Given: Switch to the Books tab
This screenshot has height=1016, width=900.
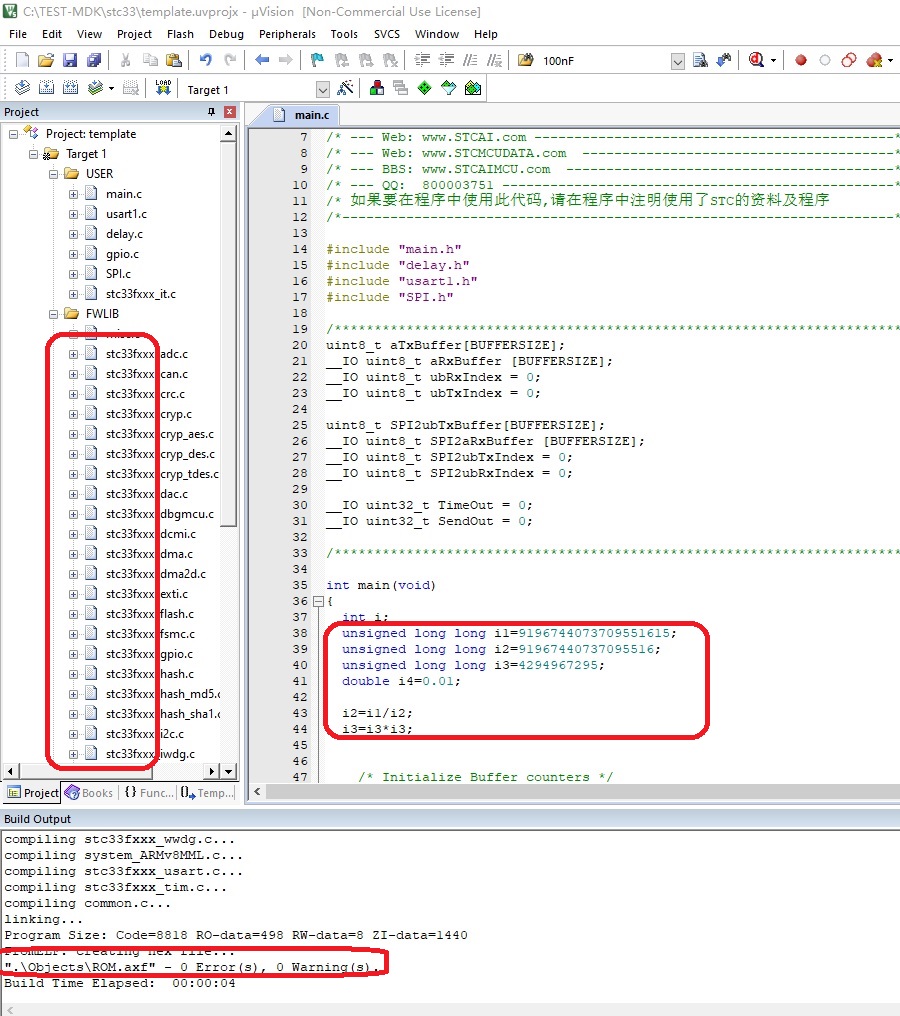Looking at the screenshot, I should (89, 792).
